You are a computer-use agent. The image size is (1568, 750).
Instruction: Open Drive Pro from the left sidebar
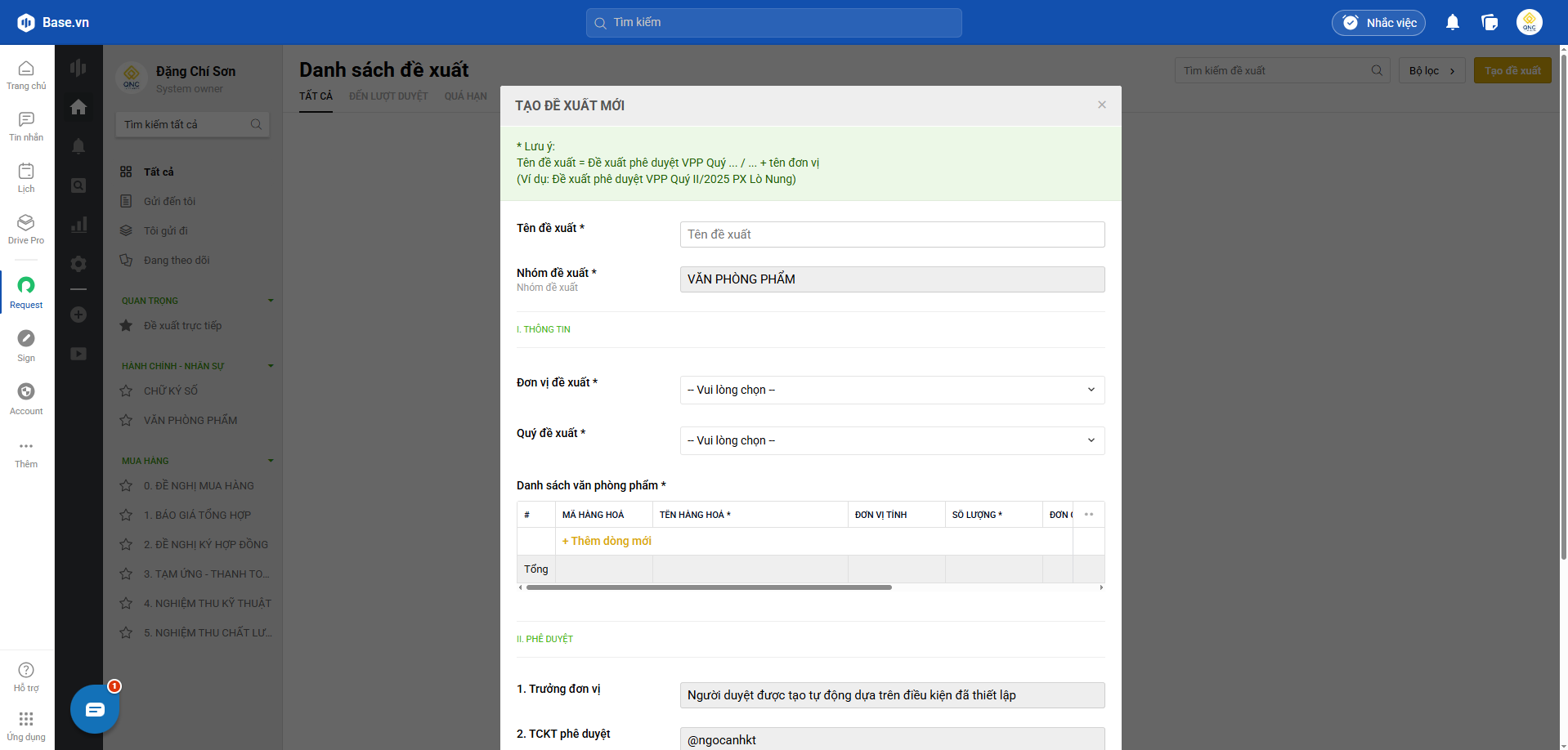click(x=26, y=228)
